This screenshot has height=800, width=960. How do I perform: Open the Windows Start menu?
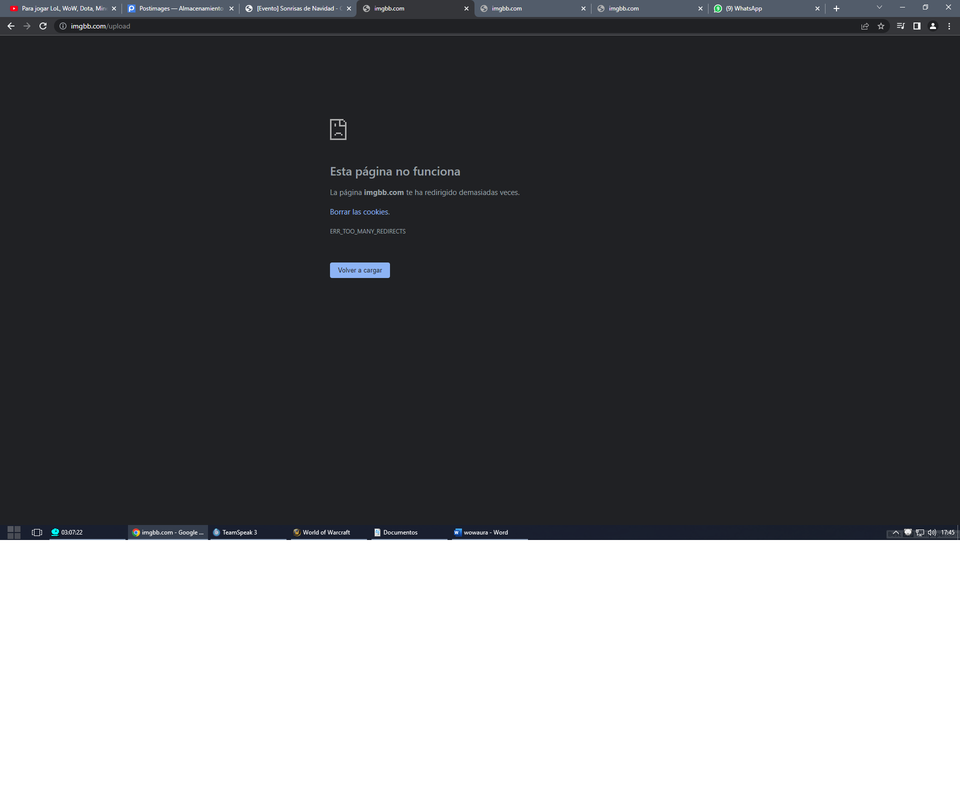click(14, 533)
